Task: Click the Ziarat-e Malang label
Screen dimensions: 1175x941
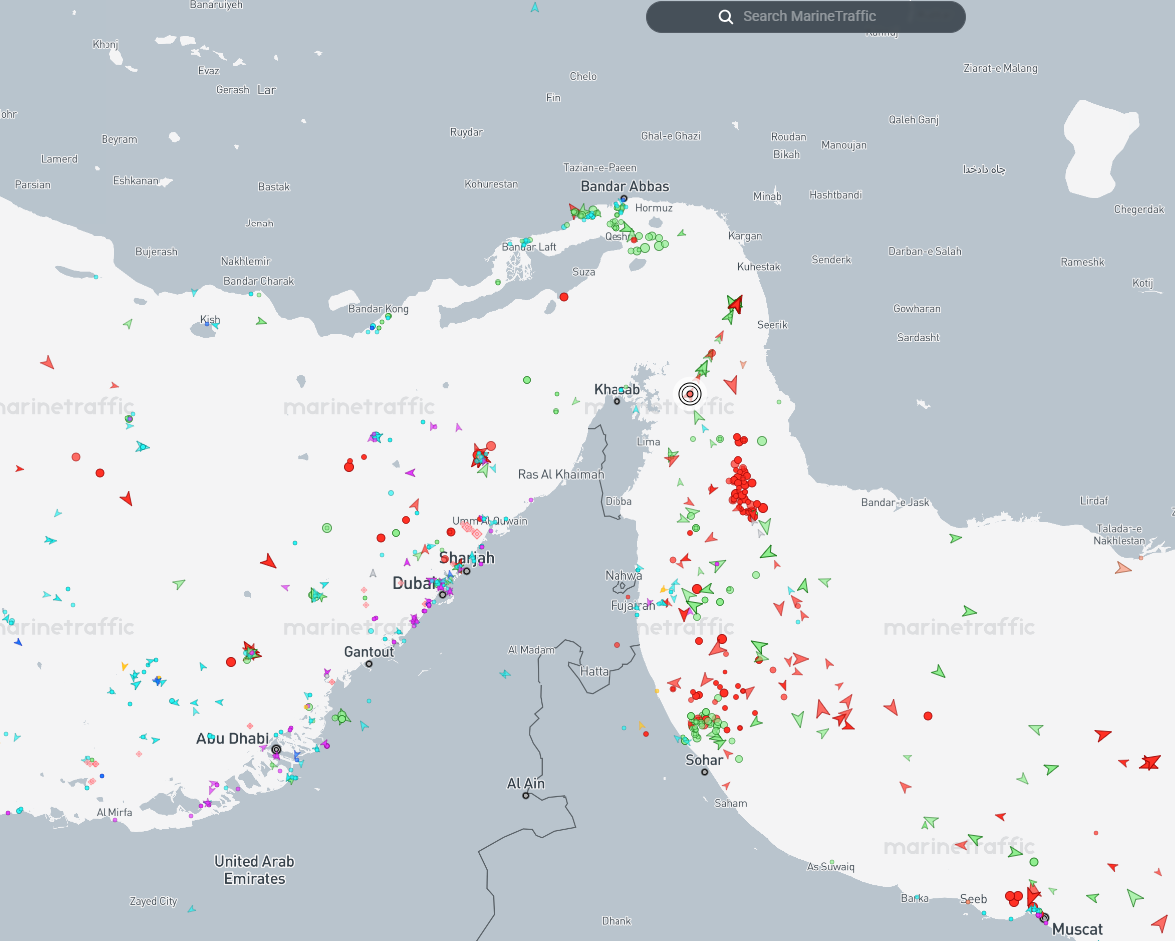Action: pos(1000,68)
